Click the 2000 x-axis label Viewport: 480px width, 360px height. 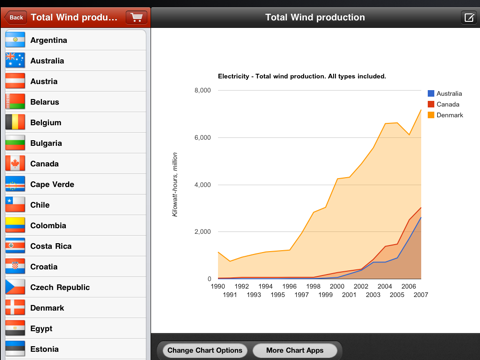[337, 286]
